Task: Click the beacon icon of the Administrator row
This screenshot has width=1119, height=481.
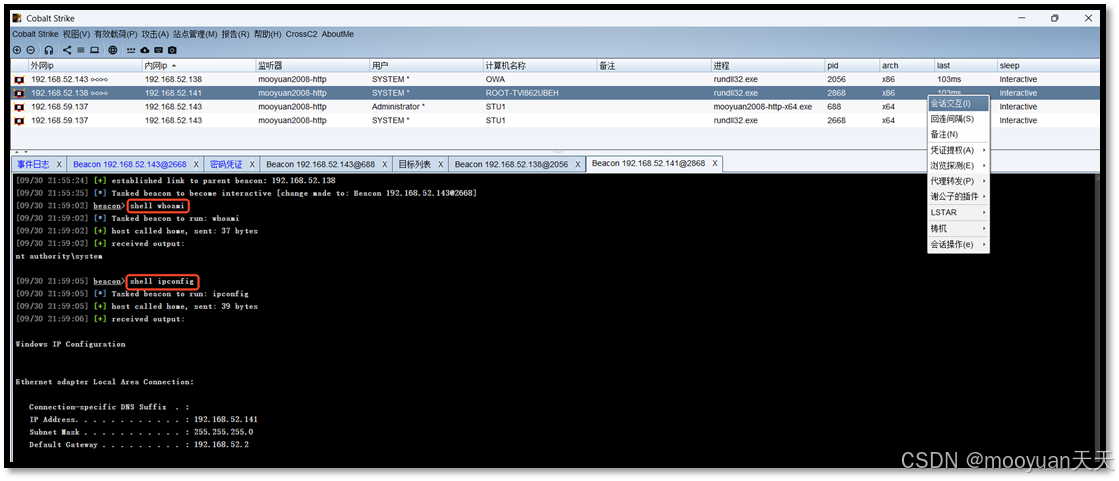Action: click(x=19, y=107)
